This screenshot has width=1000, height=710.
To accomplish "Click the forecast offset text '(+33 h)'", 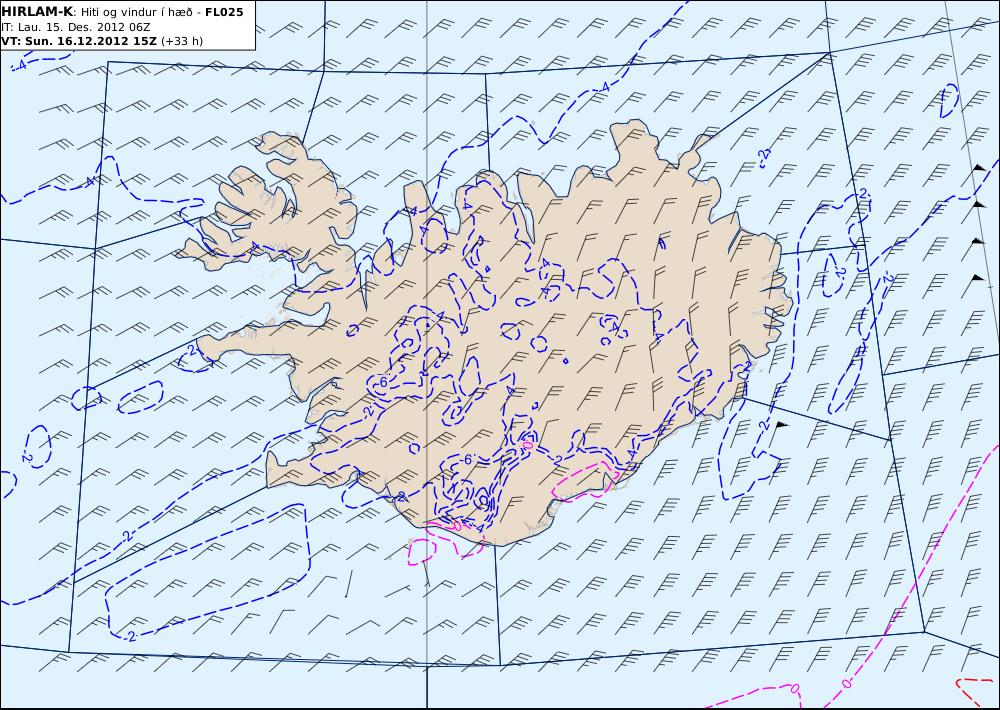I will 182,41.
